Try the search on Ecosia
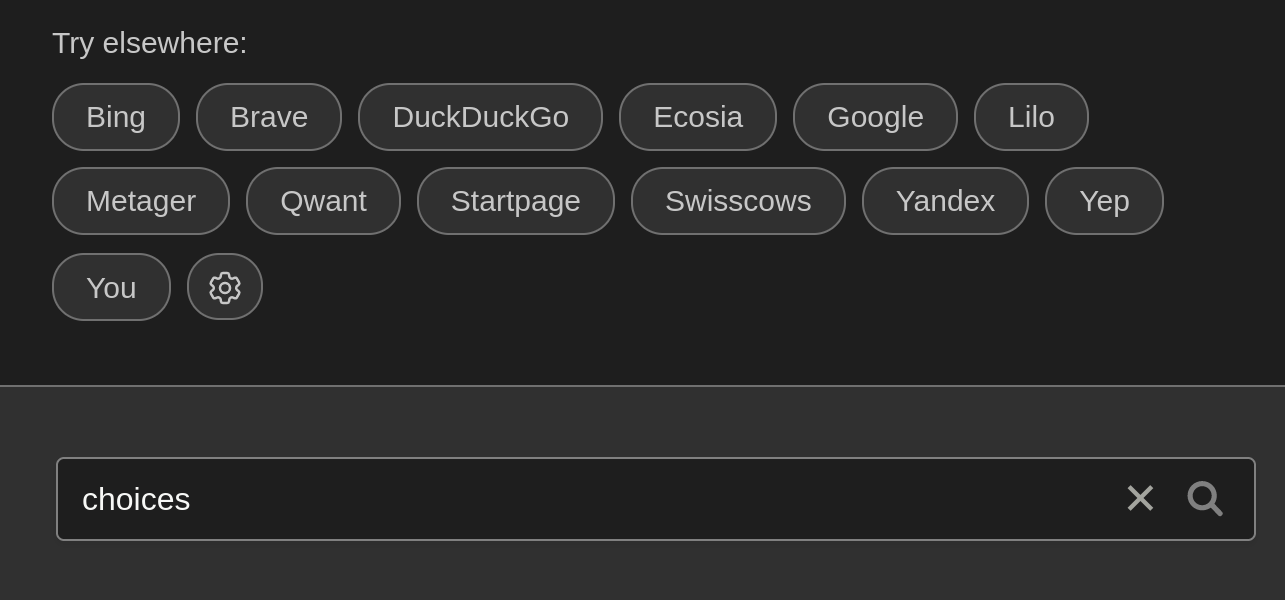This screenshot has height=600, width=1285. click(x=697, y=116)
